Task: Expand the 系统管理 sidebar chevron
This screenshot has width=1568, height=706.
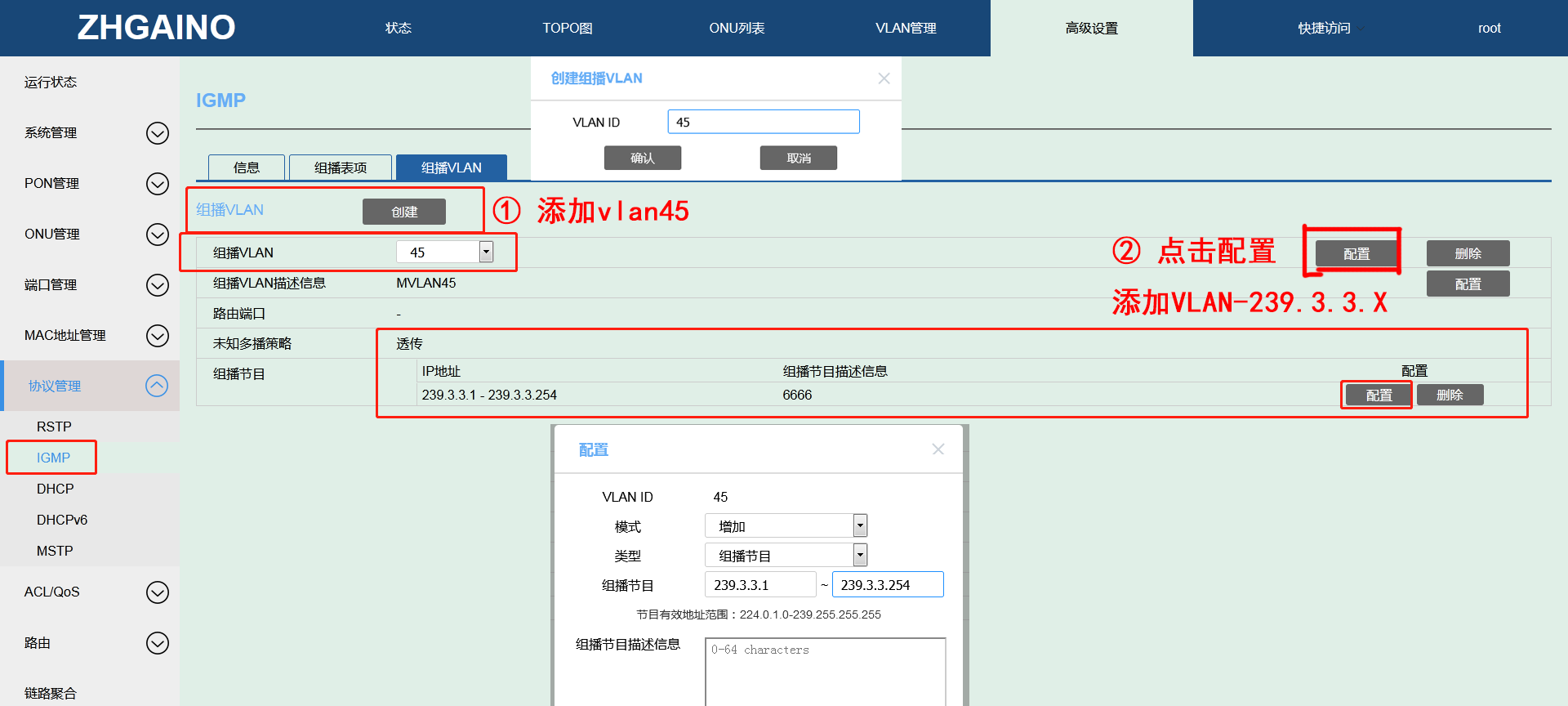Action: click(157, 133)
